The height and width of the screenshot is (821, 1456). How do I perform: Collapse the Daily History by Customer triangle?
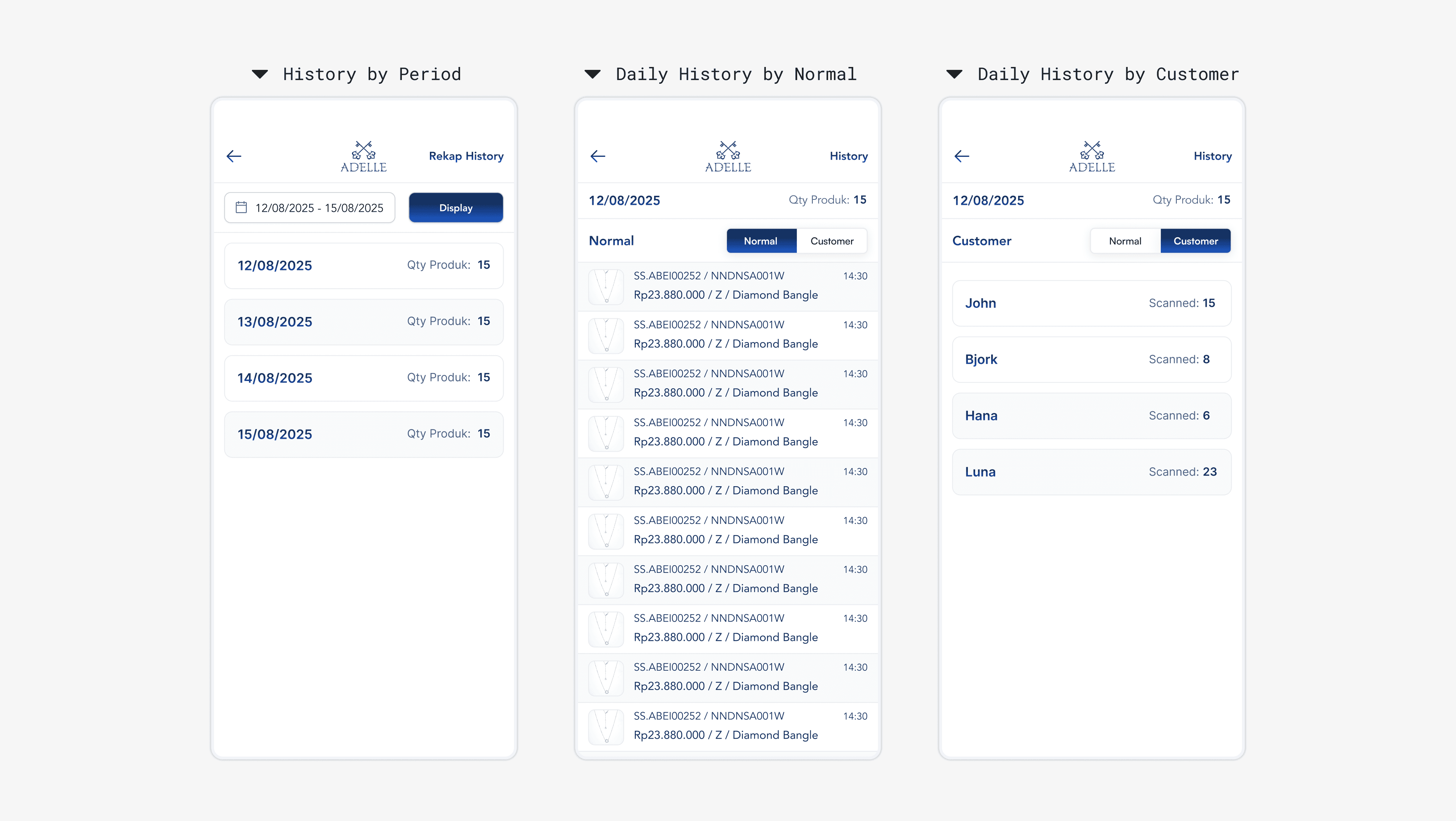[954, 74]
